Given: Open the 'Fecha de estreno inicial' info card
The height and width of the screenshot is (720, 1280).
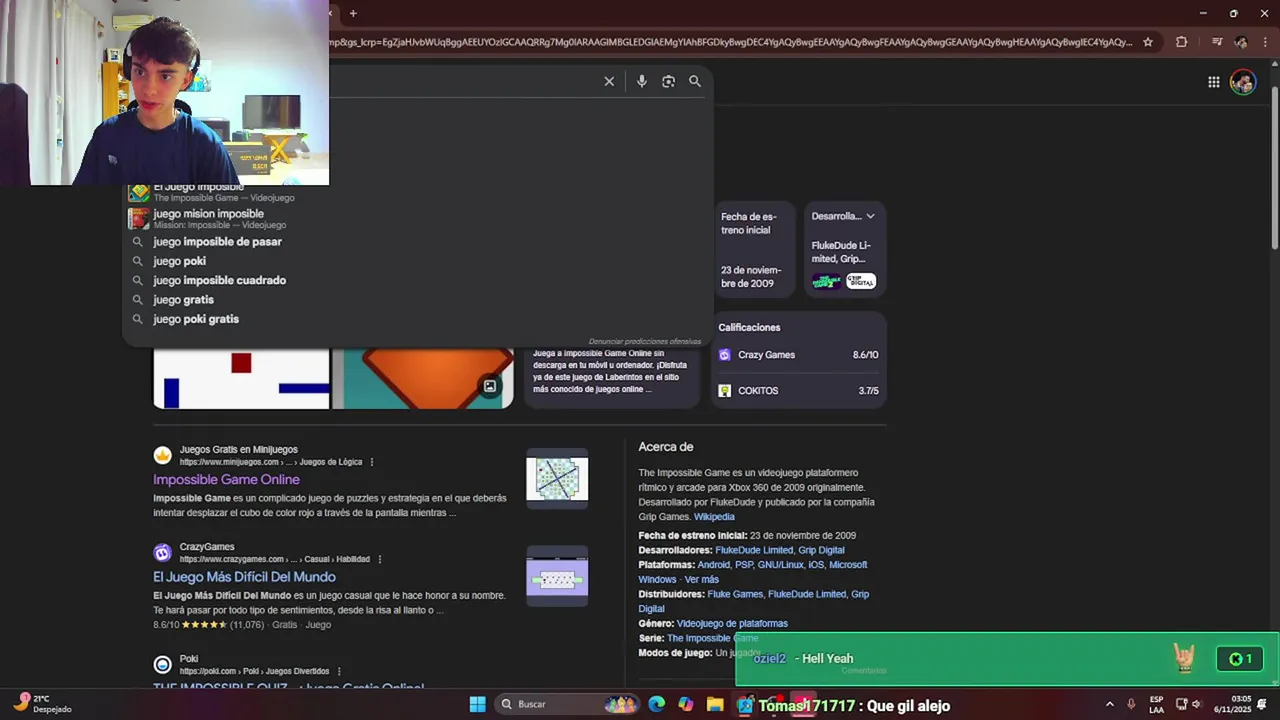Looking at the screenshot, I should click(753, 250).
